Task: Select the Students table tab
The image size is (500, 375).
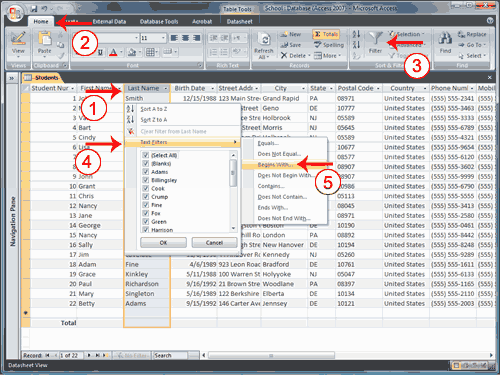Action: (x=42, y=78)
